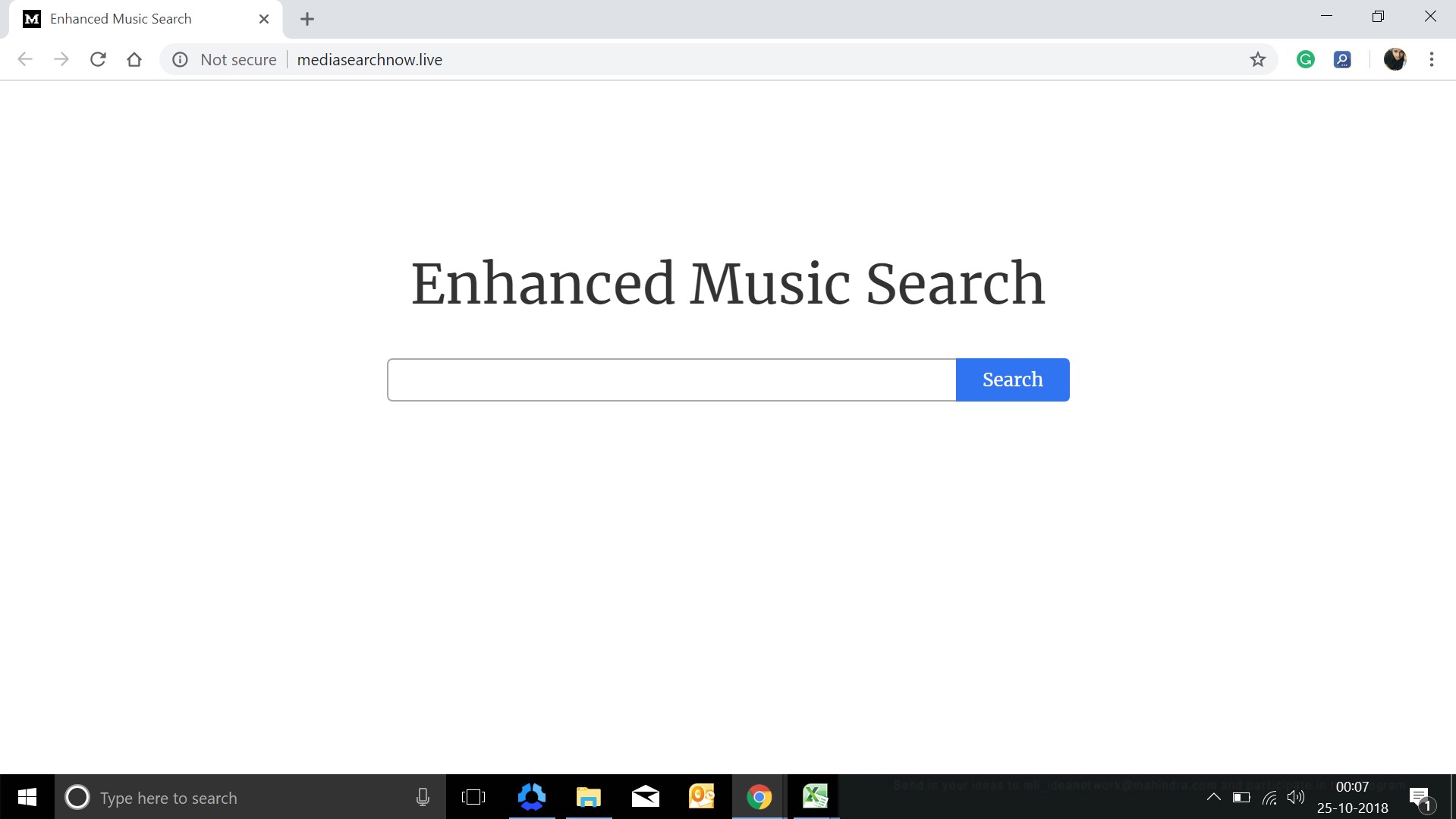
Task: Reload the current page
Action: (x=98, y=59)
